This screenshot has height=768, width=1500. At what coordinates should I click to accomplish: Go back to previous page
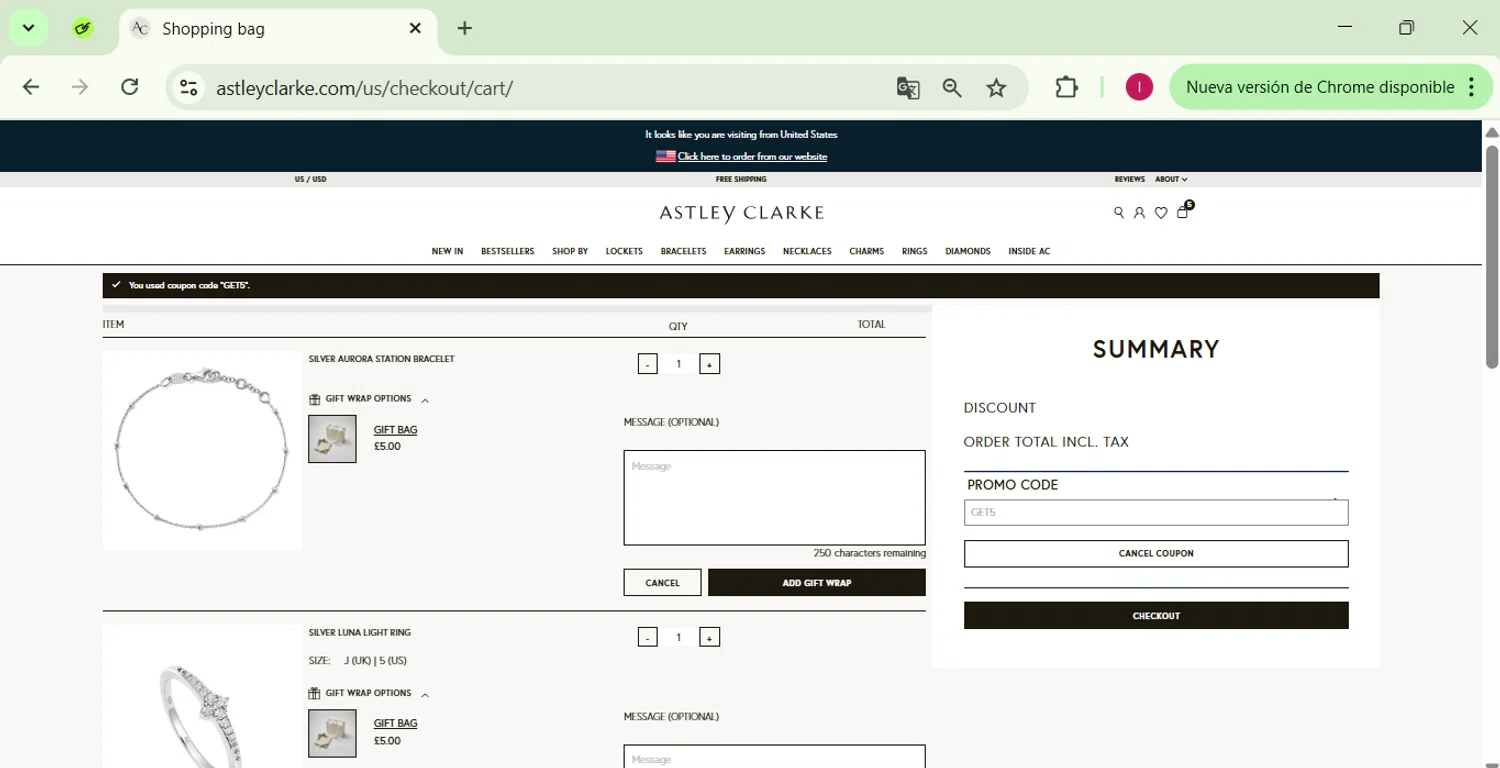pos(31,88)
